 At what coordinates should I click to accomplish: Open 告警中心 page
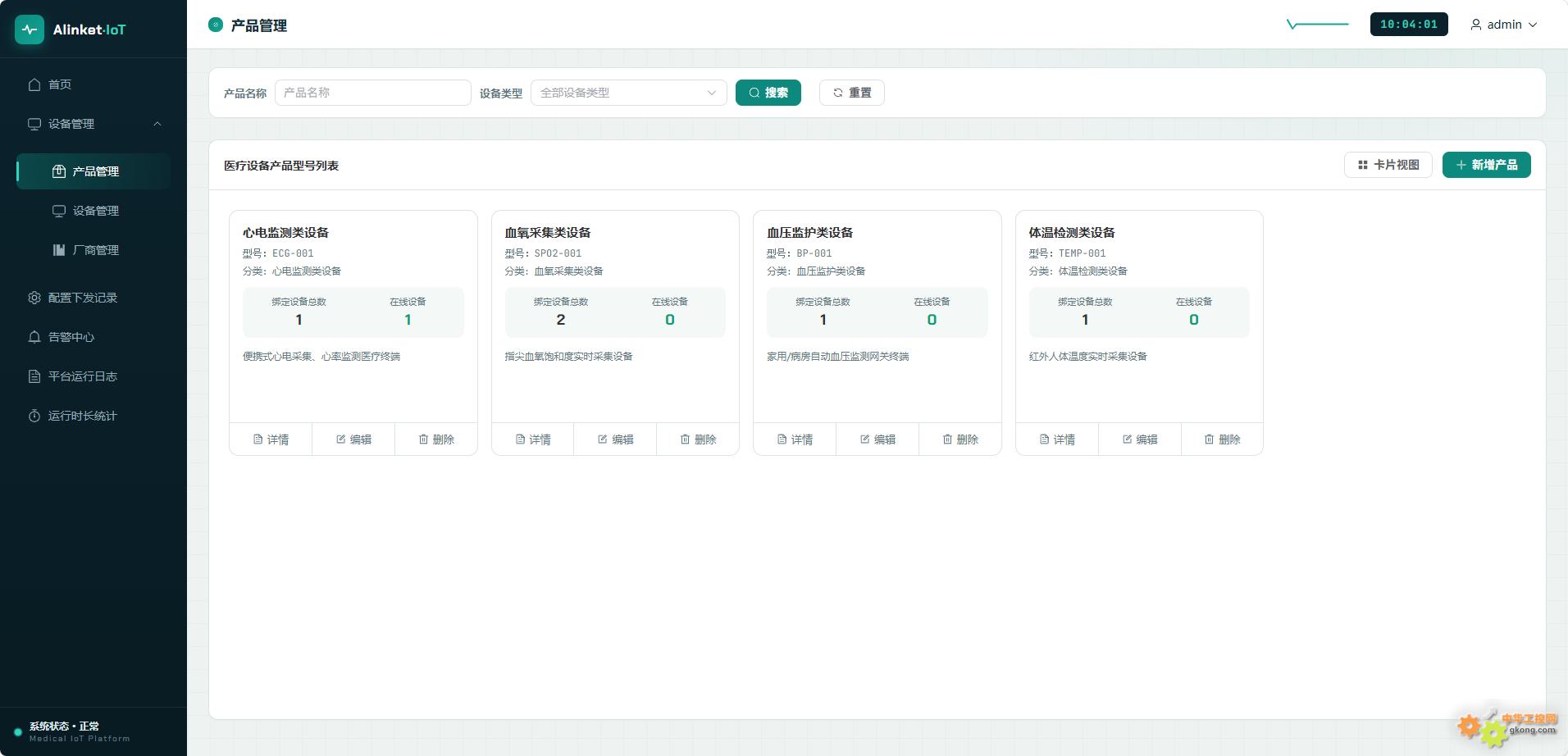(x=93, y=337)
